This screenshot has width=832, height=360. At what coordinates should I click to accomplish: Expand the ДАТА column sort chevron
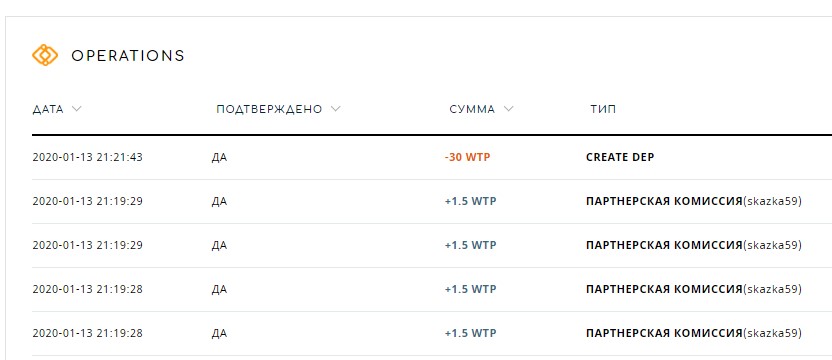tap(76, 109)
